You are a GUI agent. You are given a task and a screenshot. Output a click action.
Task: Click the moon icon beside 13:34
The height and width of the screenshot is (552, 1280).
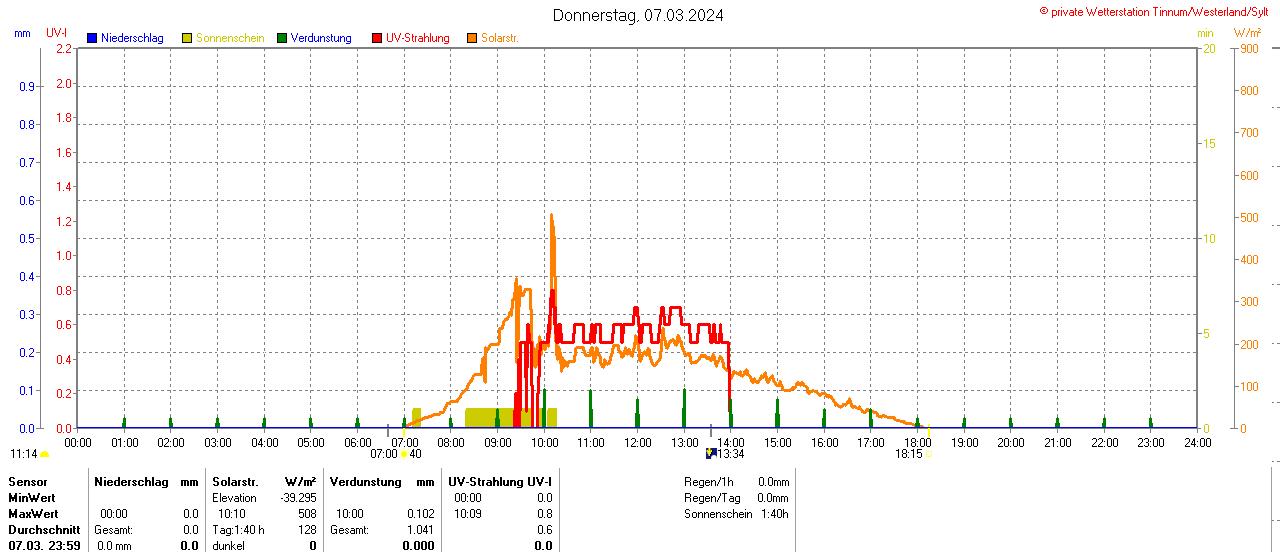[x=711, y=453]
